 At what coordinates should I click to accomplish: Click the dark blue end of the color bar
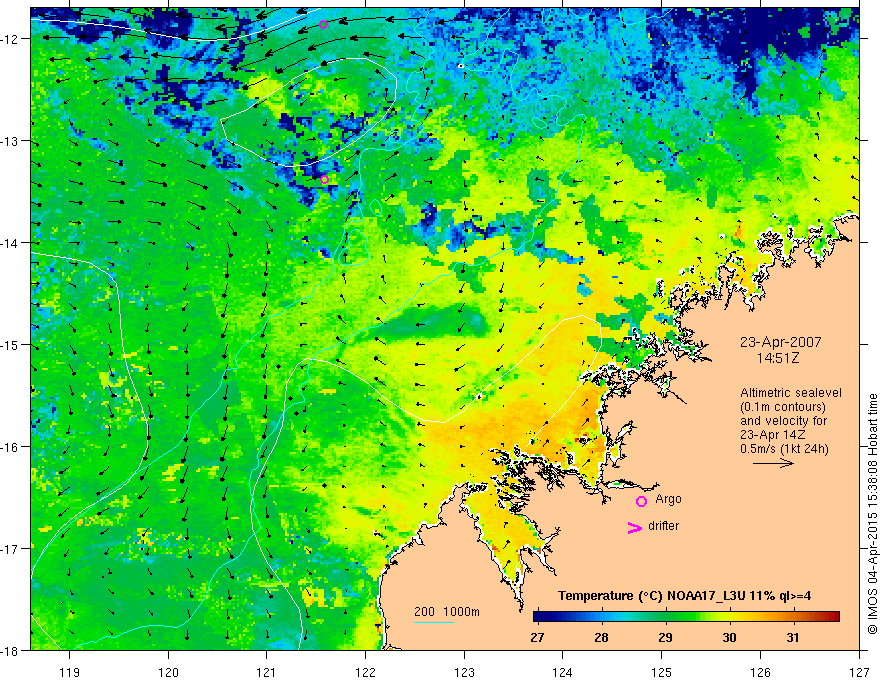click(540, 617)
